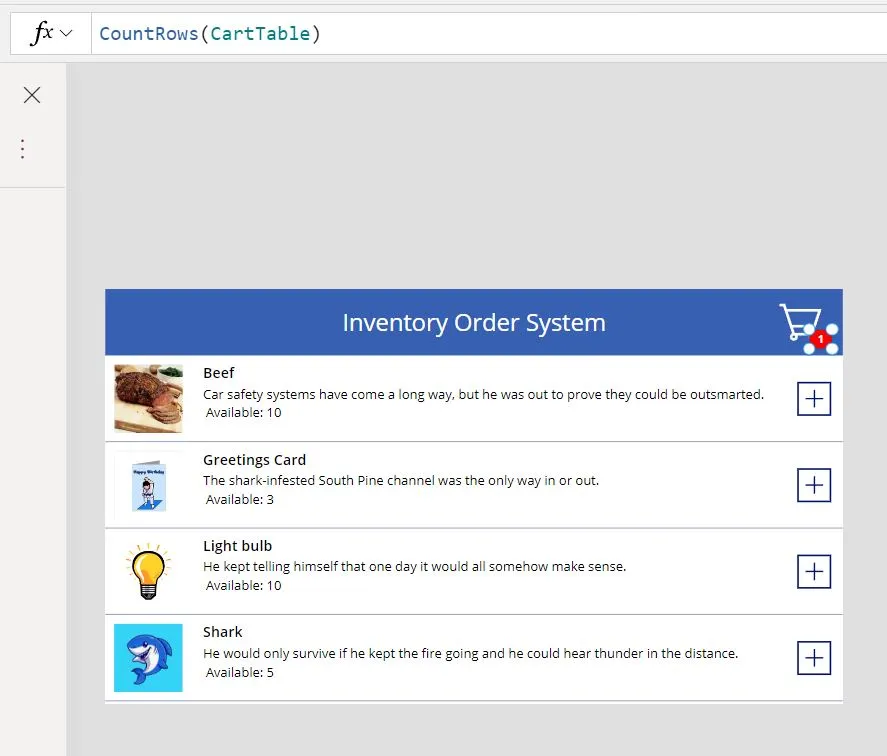This screenshot has height=756, width=887.
Task: Click the Beef item title
Action: point(219,373)
